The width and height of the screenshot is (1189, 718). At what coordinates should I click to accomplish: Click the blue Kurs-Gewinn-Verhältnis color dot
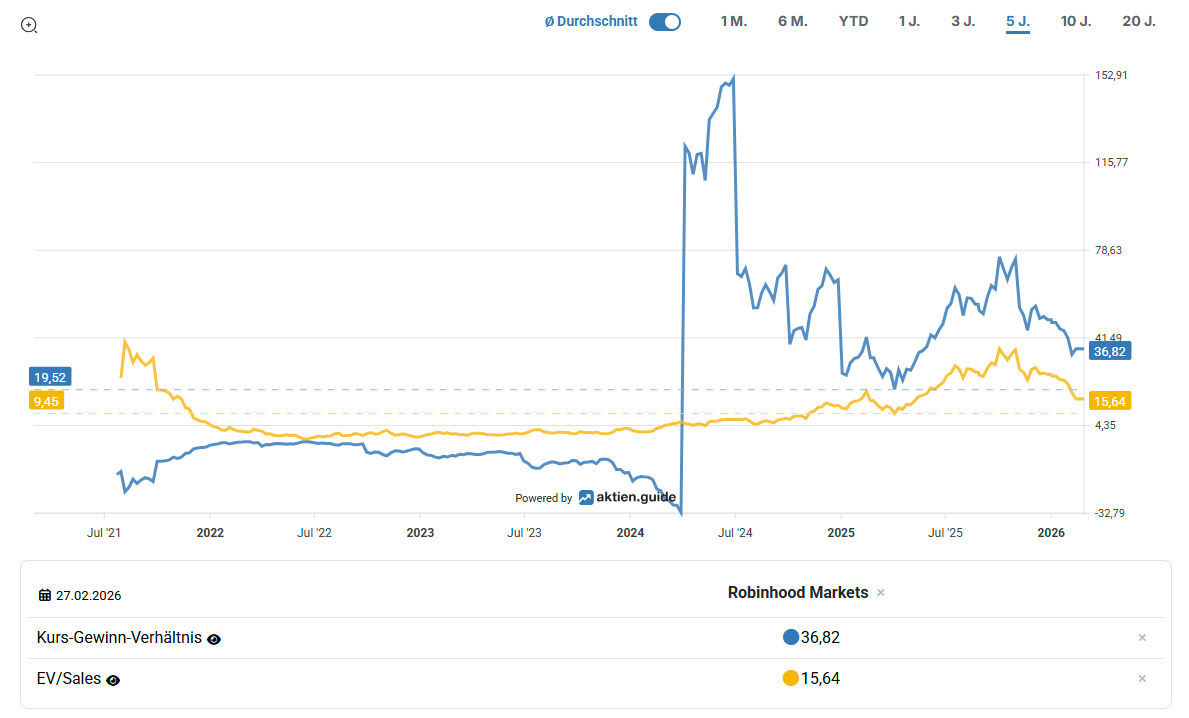tap(791, 637)
